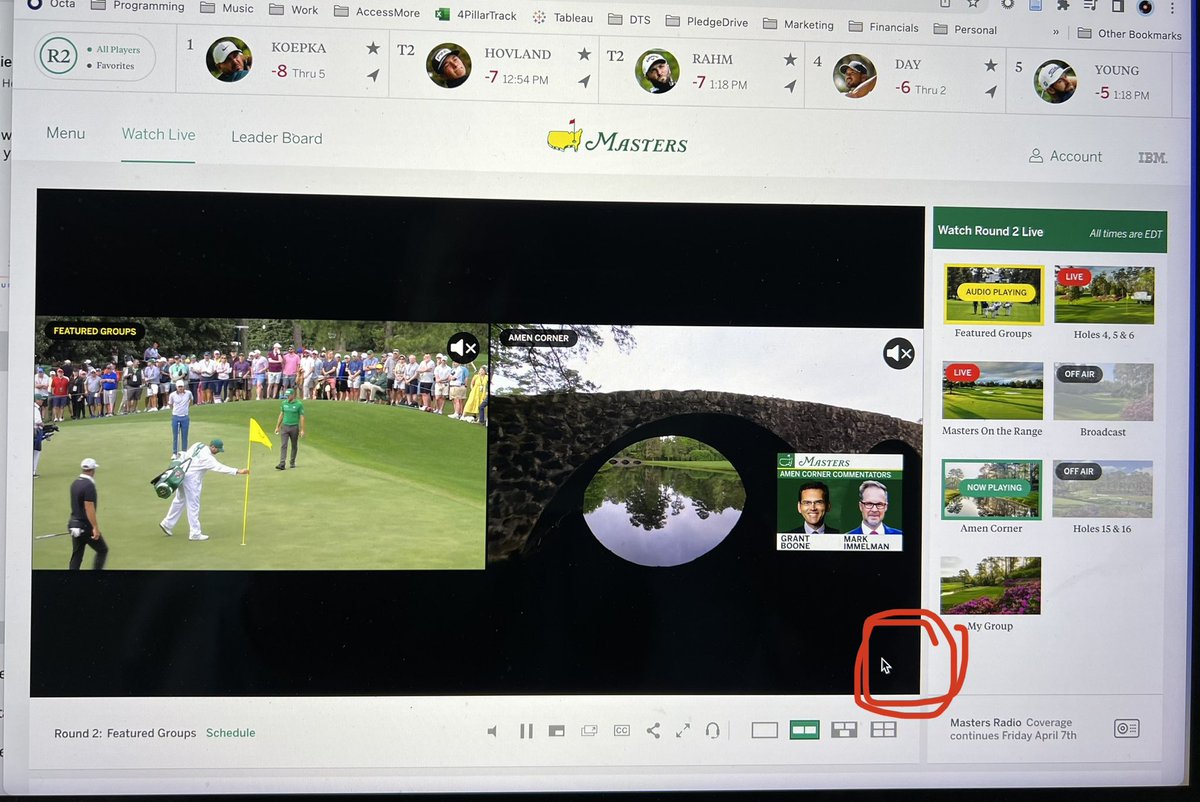
Task: Track Day with the arrow icon
Action: pyautogui.click(x=990, y=91)
